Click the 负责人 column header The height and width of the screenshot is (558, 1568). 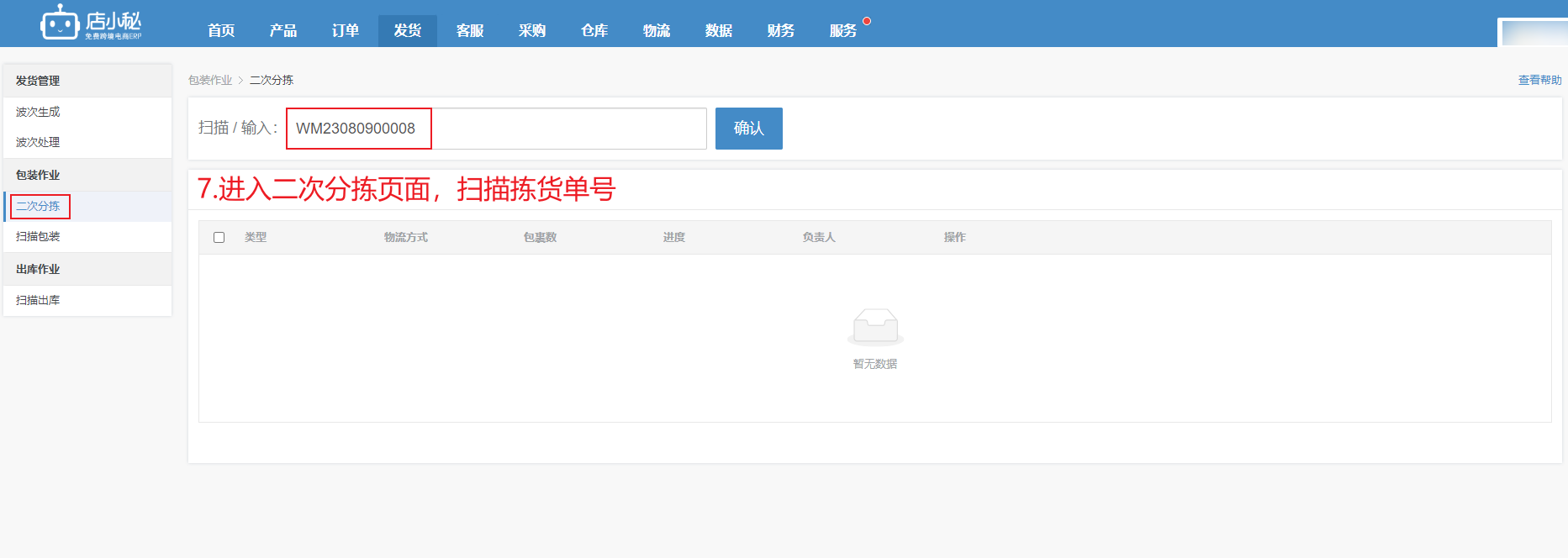(819, 238)
